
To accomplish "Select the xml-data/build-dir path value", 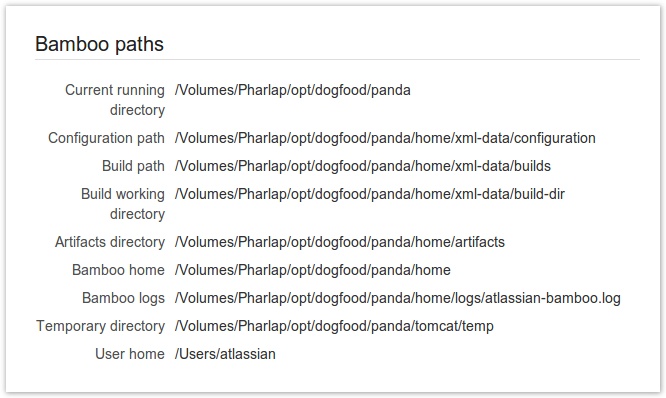I will click(370, 194).
